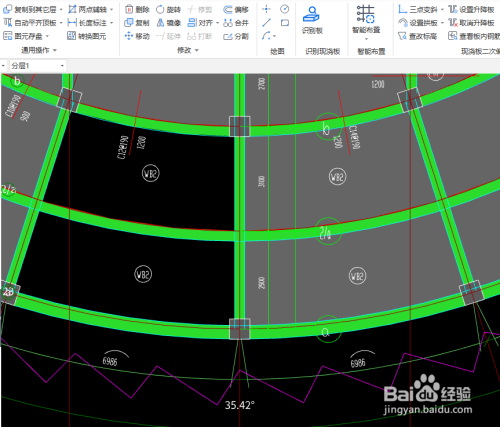Expand the 设置拱板 dropdown arrow
Screen dimensions: 500x427
[x=443, y=23]
